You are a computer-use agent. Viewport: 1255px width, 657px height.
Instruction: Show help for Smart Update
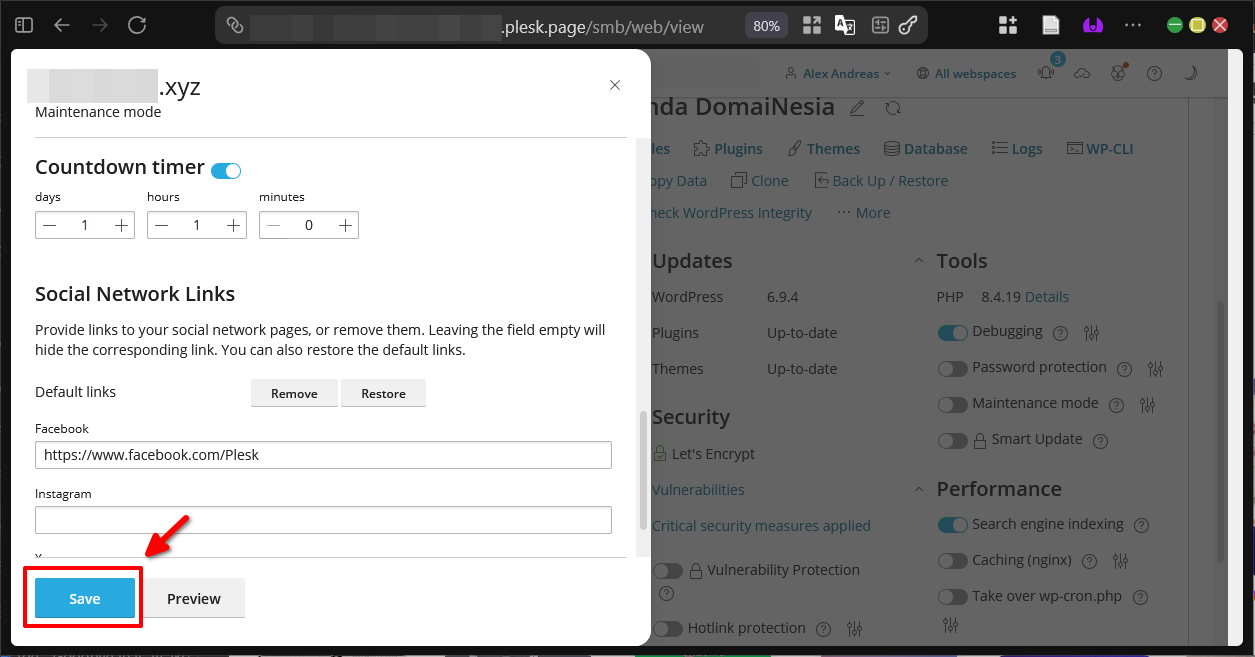tap(1101, 440)
